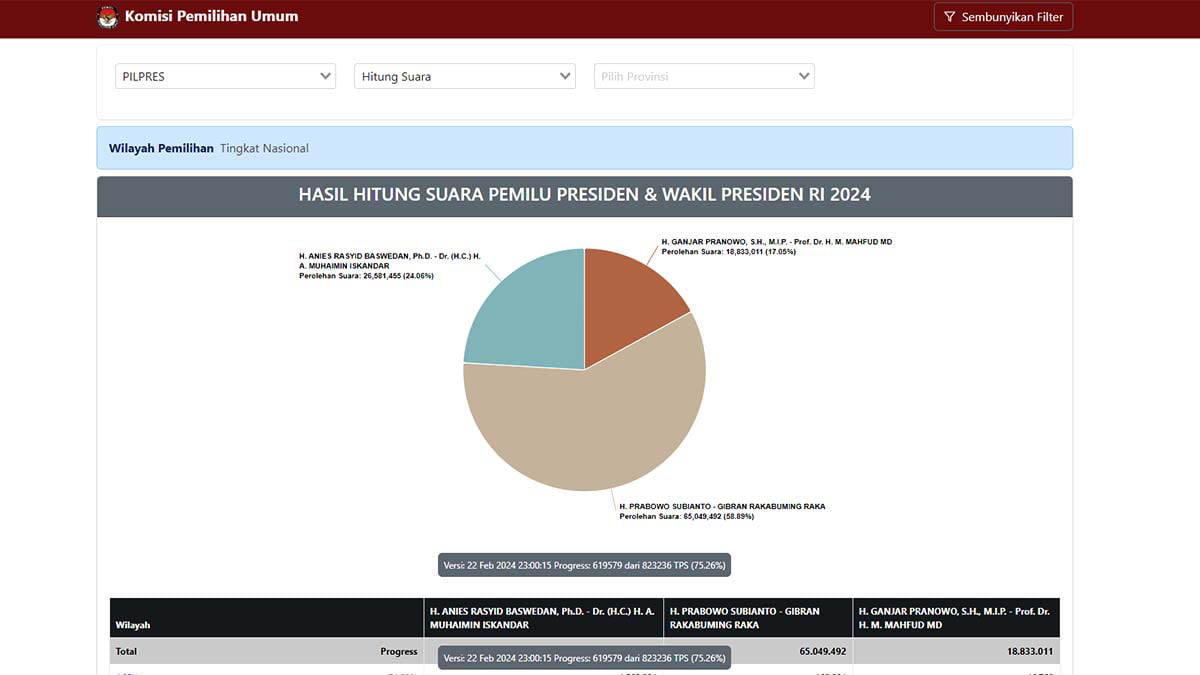Click the Anies Rasyid Baswedan chart label

390,266
